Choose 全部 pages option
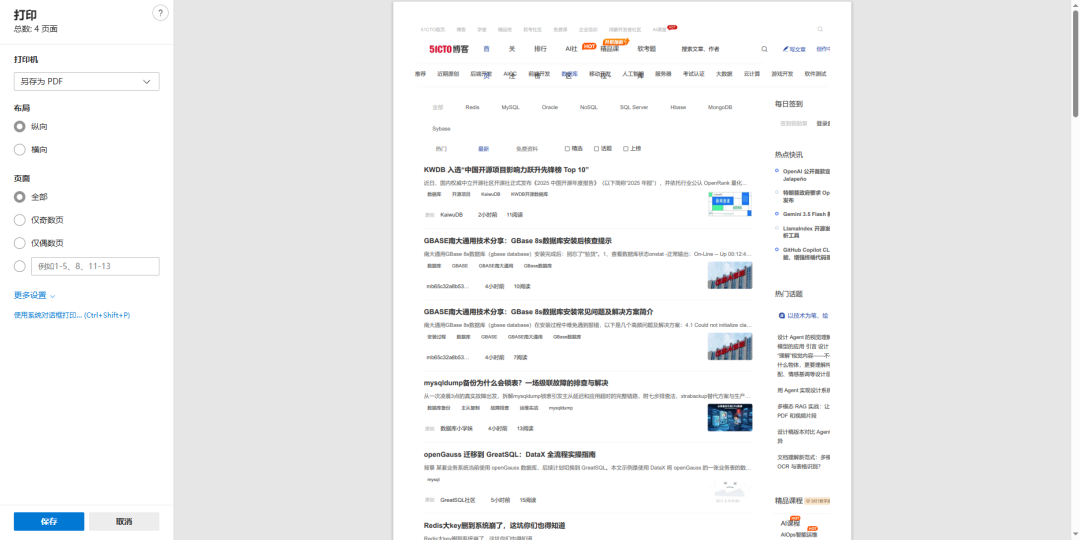This screenshot has height=540, width=1080. click(19, 197)
